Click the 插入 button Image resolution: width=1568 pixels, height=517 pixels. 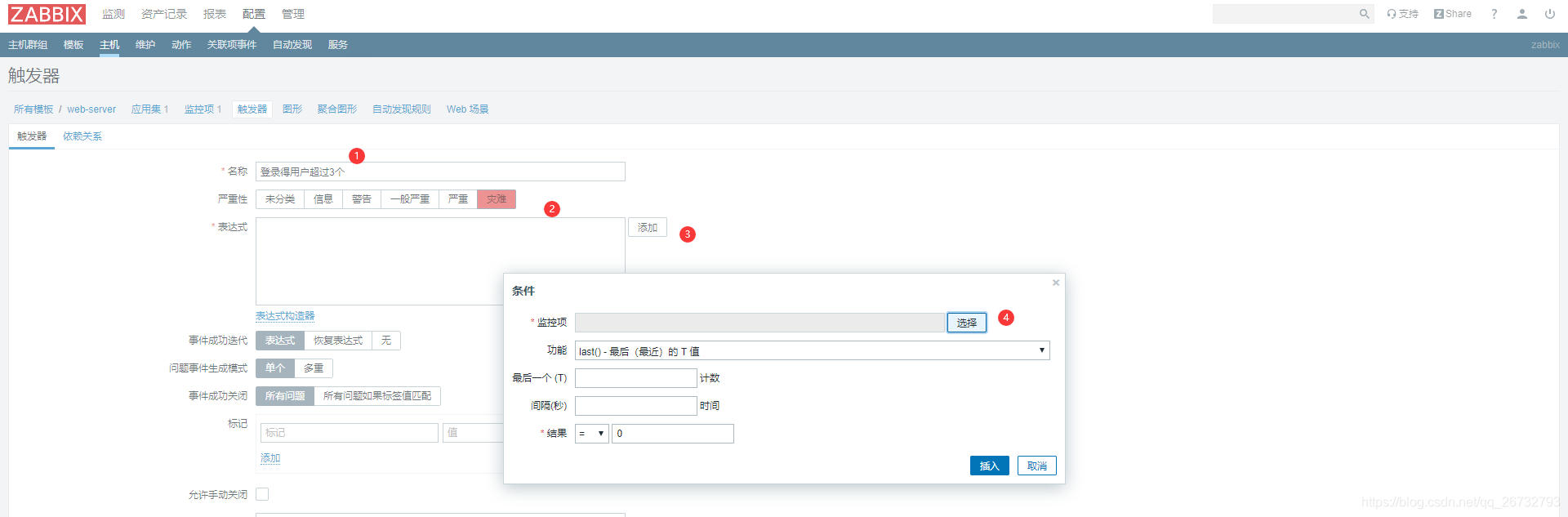coord(990,466)
